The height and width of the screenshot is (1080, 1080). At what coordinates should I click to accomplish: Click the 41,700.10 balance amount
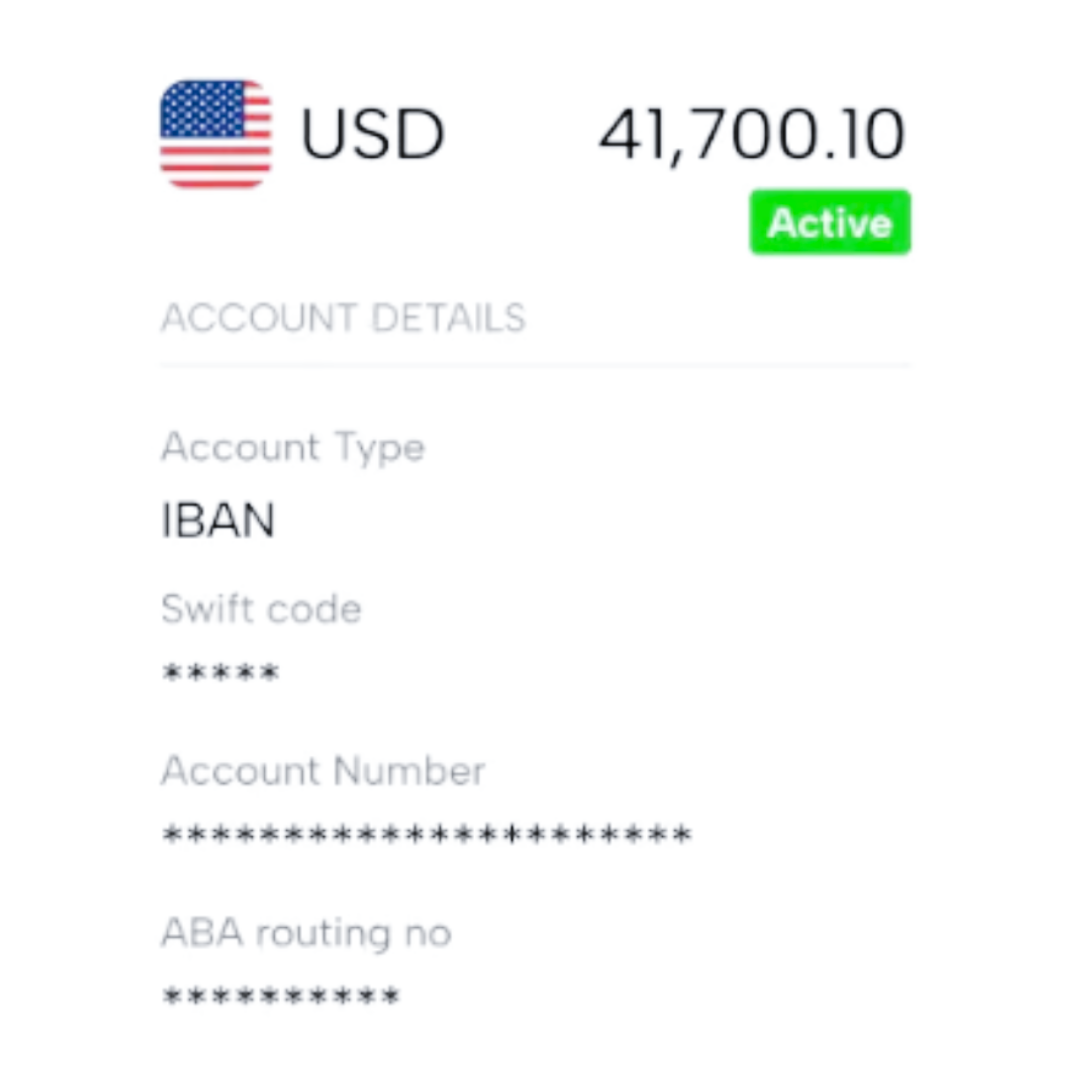click(x=752, y=135)
